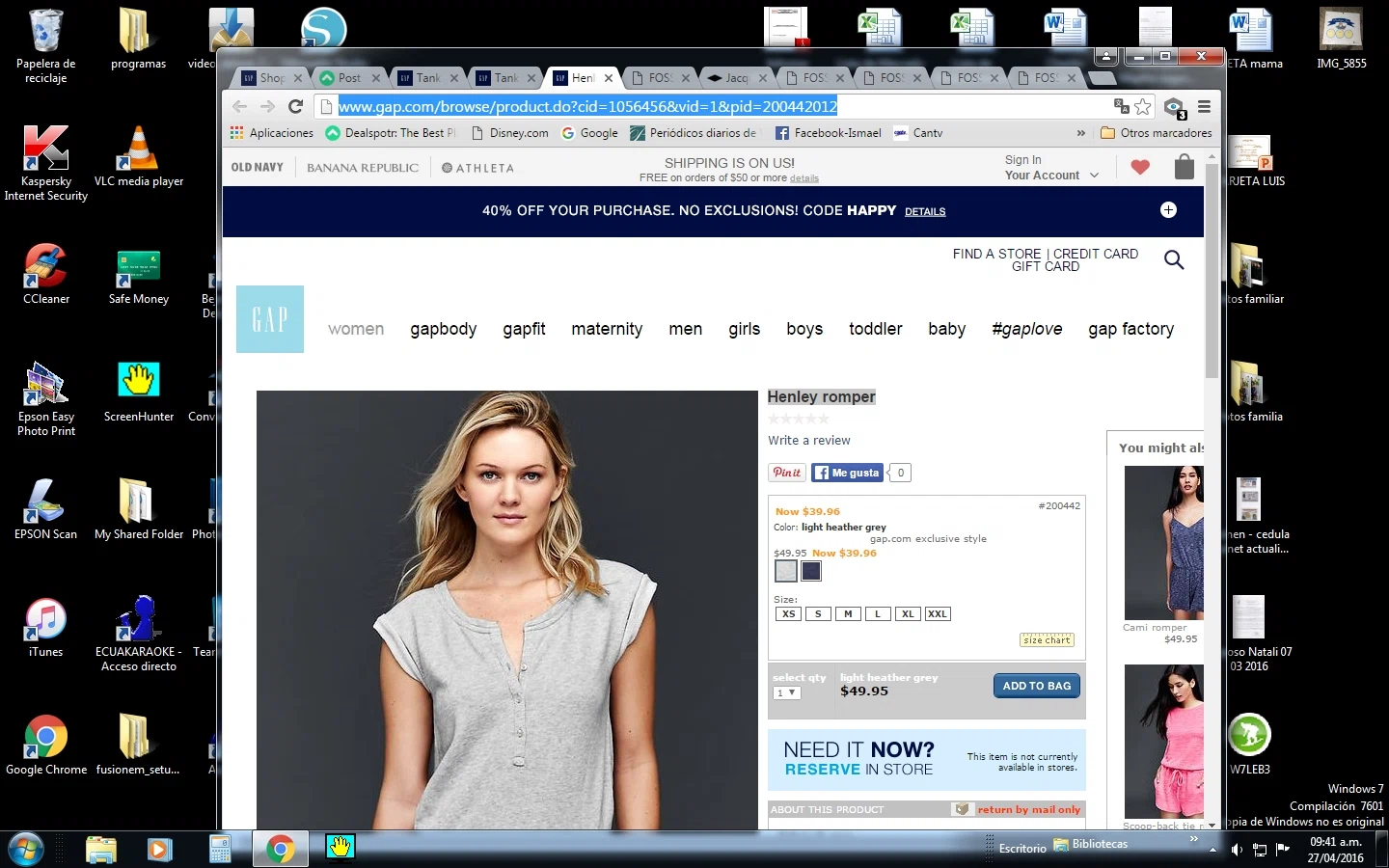Select size XL option
Image resolution: width=1389 pixels, height=868 pixels.
click(908, 614)
